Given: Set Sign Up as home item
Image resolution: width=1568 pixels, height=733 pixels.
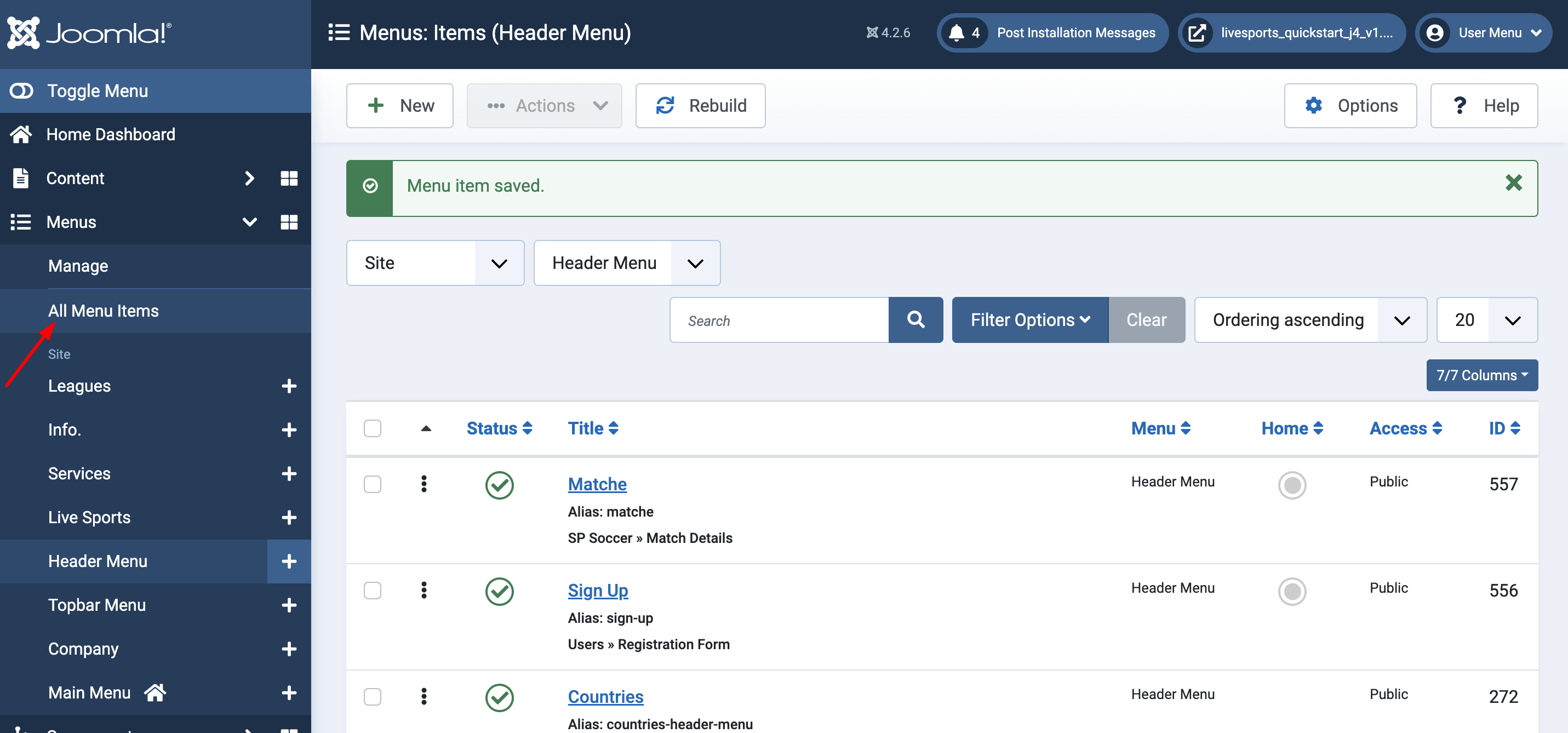Looking at the screenshot, I should click(1292, 591).
